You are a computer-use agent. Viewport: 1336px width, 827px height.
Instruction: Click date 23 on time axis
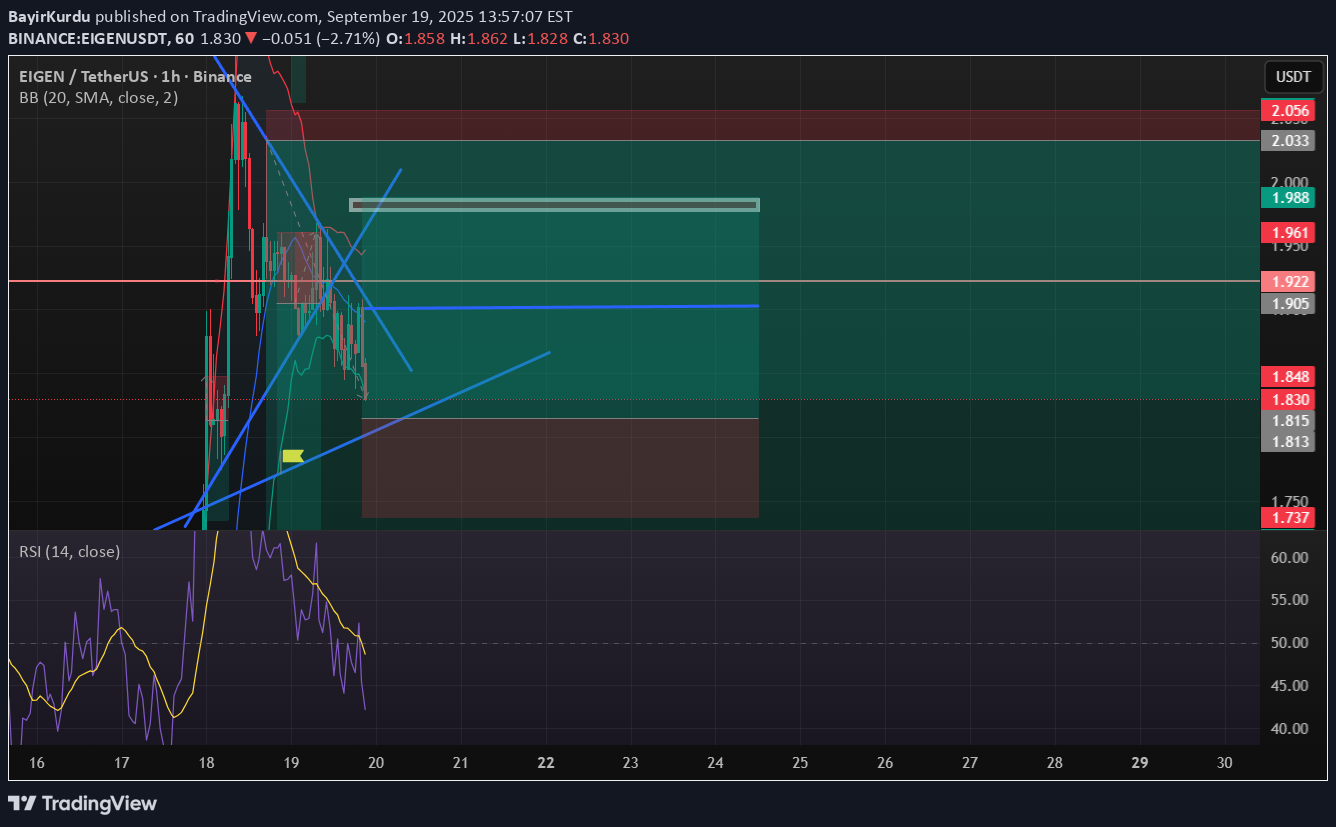pyautogui.click(x=630, y=763)
